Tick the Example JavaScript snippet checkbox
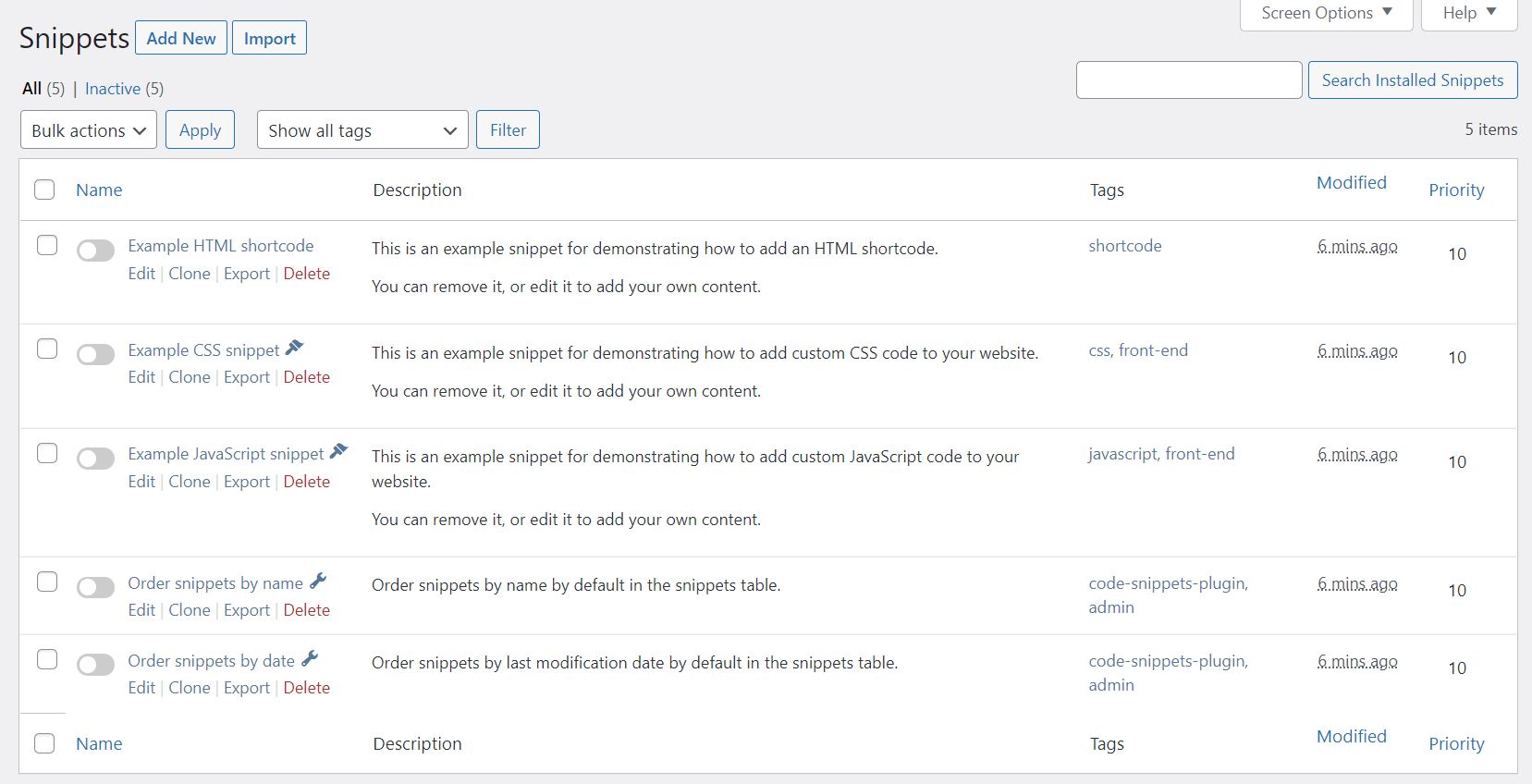Viewport: 1532px width, 784px height. [x=46, y=453]
